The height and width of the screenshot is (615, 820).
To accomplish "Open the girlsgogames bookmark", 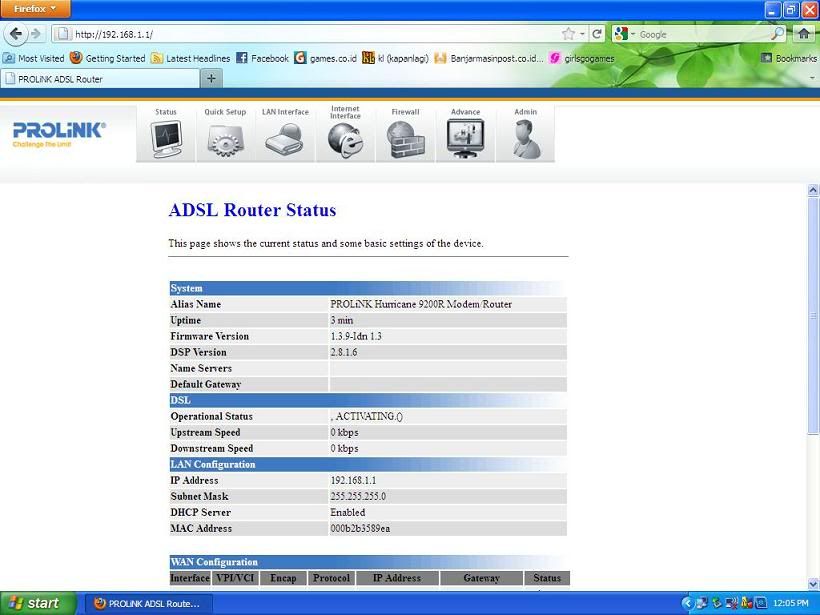I will click(582, 58).
